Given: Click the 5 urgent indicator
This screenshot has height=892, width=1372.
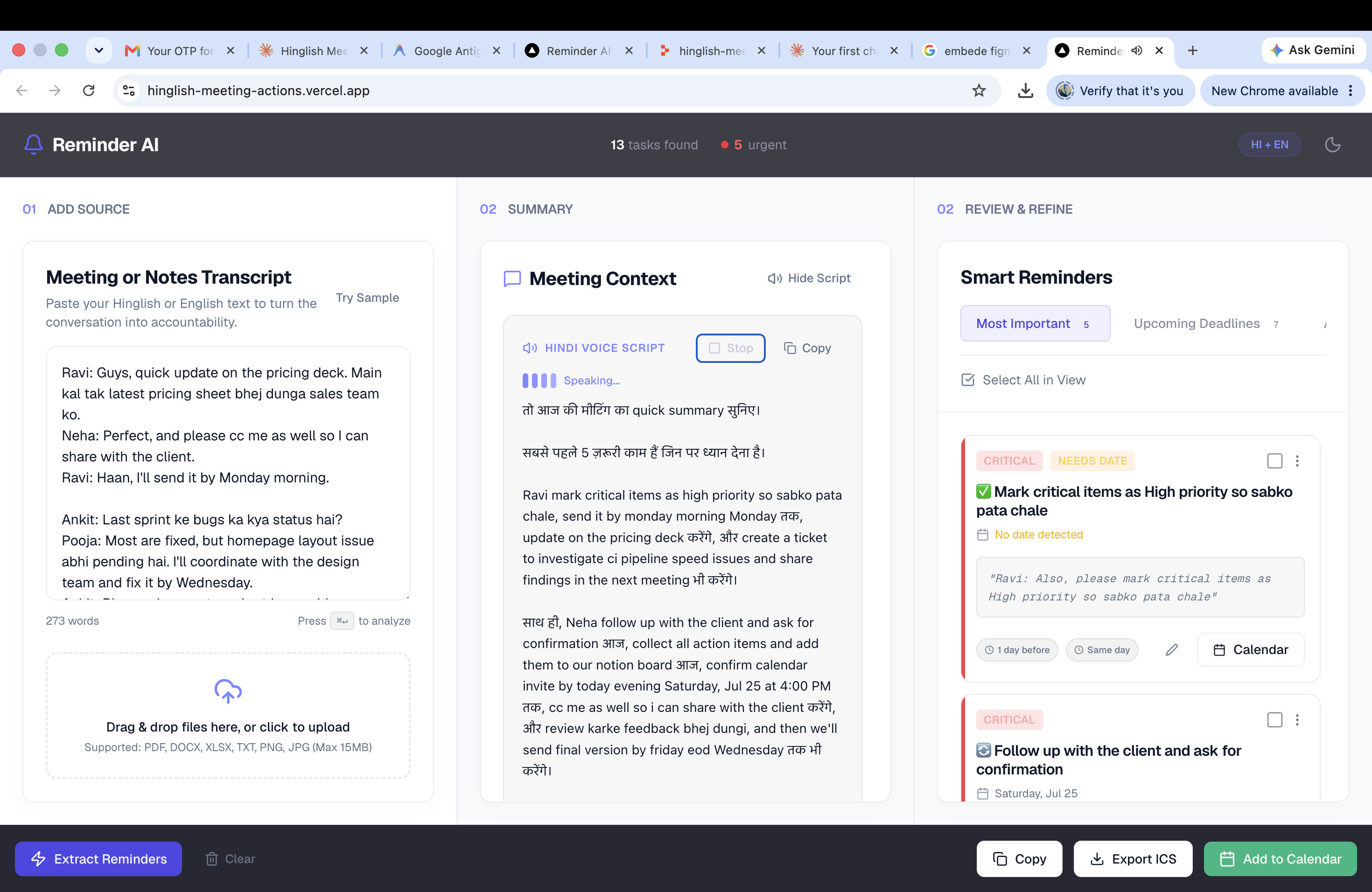Looking at the screenshot, I should (754, 145).
